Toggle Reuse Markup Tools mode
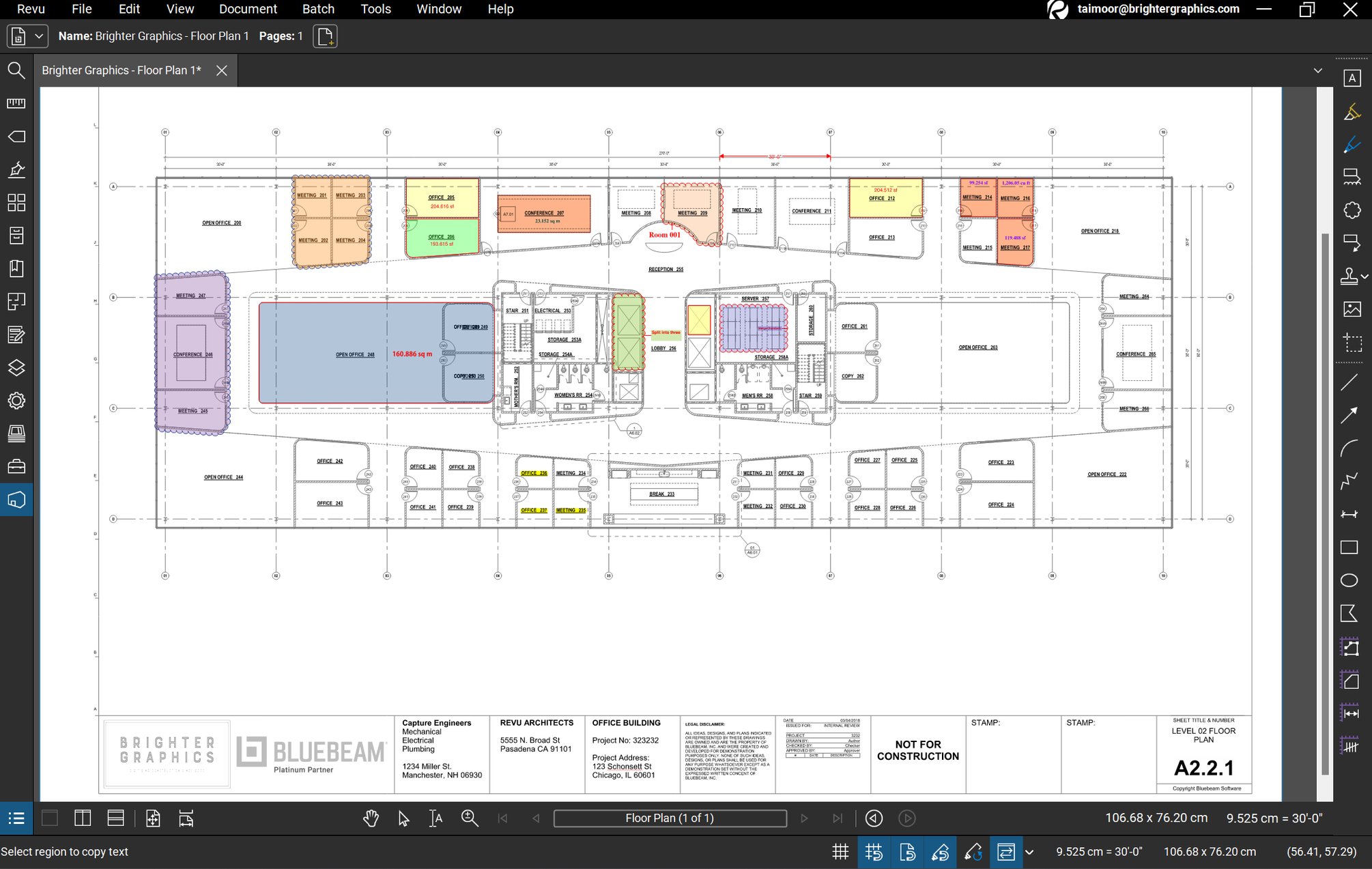This screenshot has height=869, width=1372. point(1007,852)
